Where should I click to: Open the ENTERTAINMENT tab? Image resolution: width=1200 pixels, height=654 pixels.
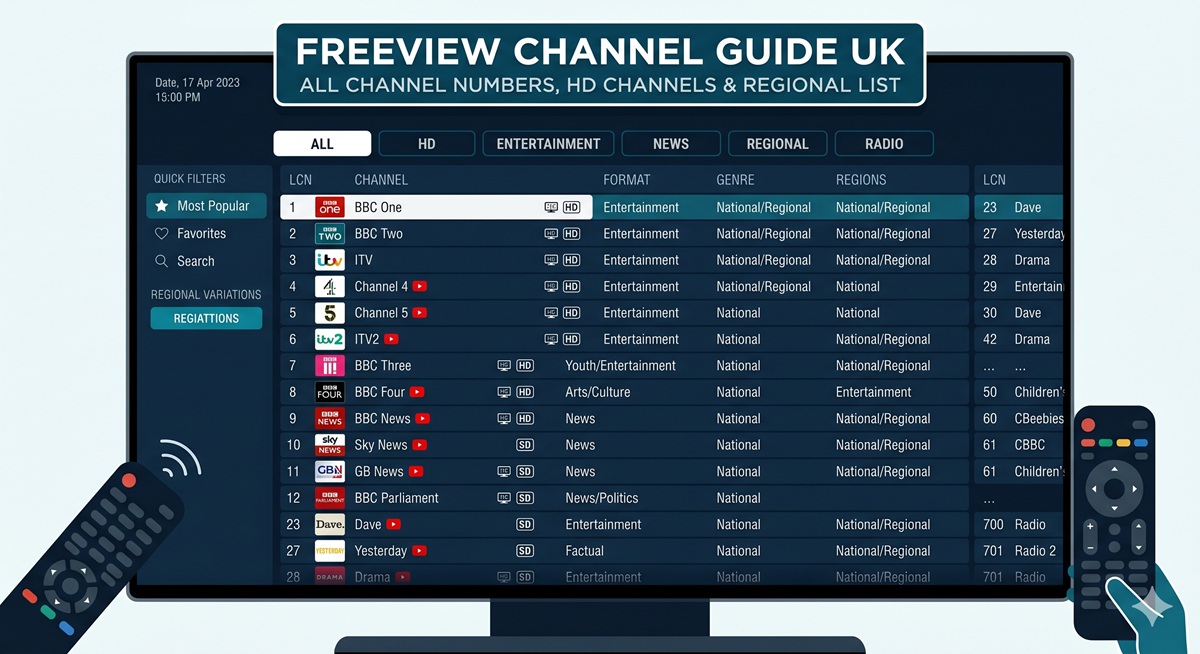pyautogui.click(x=548, y=144)
